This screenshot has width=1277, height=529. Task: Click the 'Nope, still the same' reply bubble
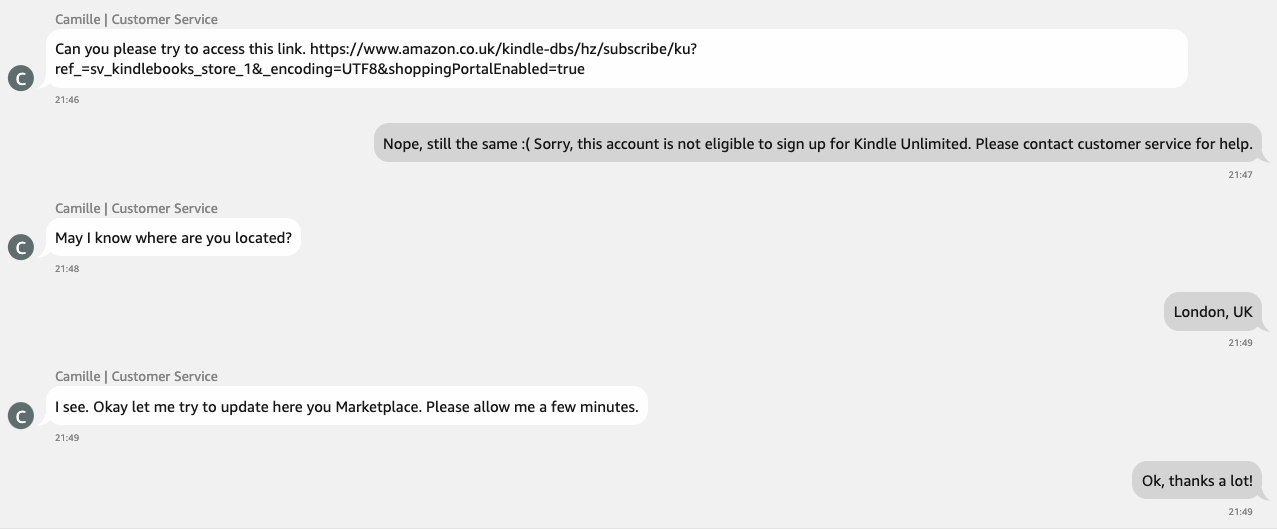tap(818, 144)
